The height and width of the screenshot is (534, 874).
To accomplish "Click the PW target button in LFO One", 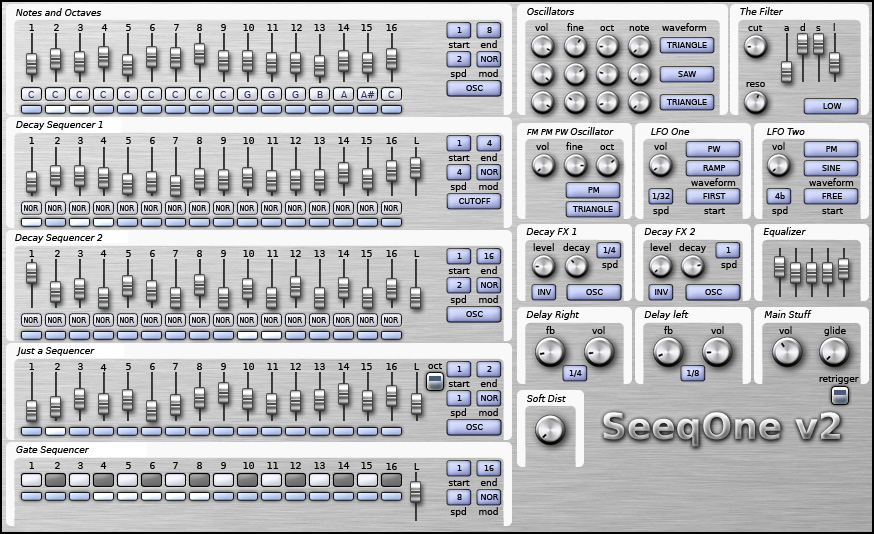I will [x=713, y=149].
